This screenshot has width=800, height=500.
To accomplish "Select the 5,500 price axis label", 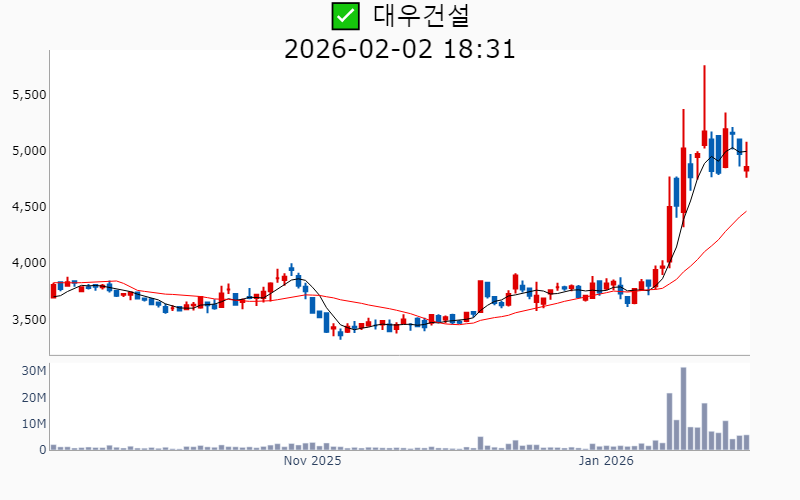I will coord(29,94).
